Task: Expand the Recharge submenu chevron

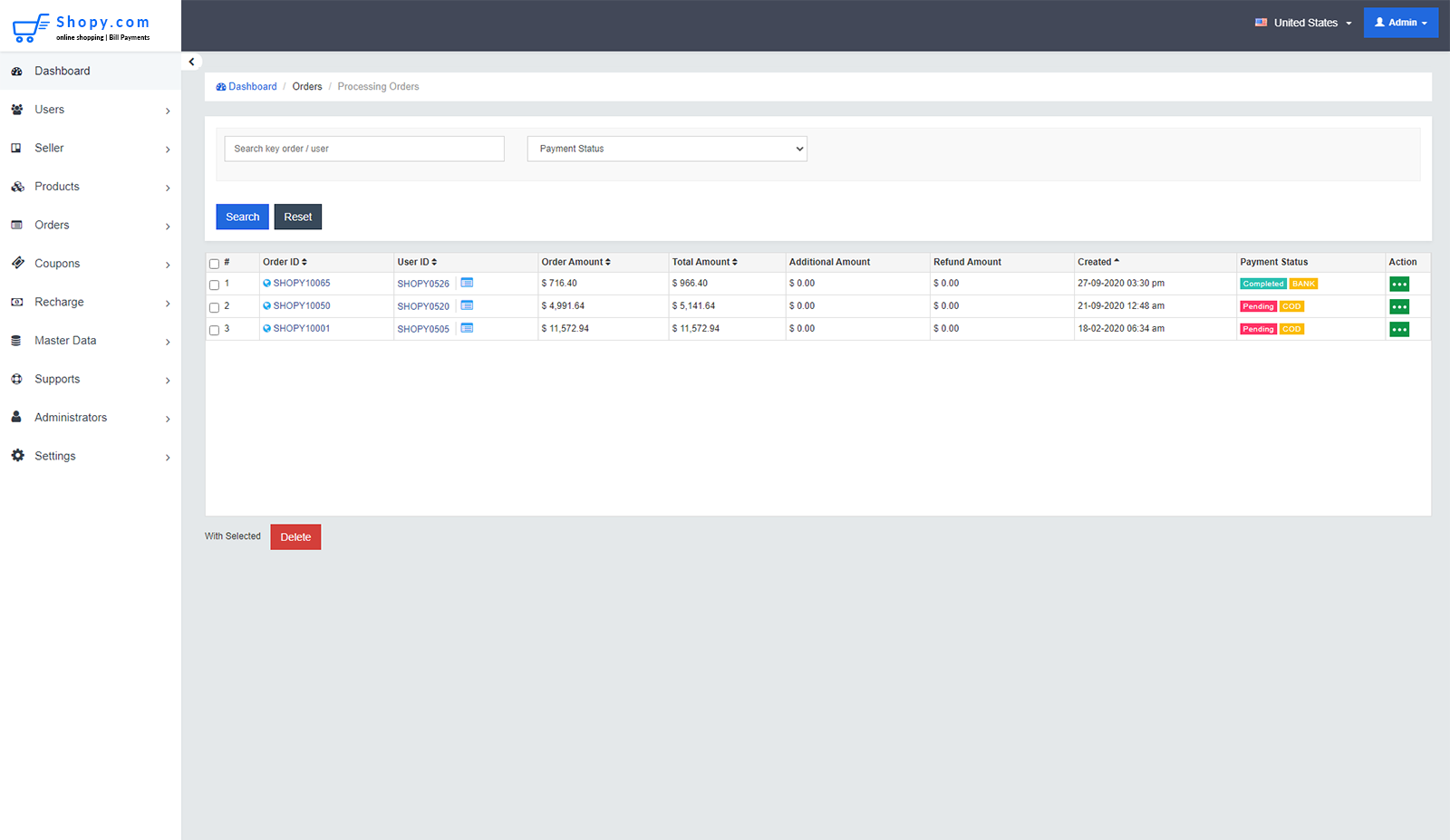Action: pyautogui.click(x=168, y=304)
